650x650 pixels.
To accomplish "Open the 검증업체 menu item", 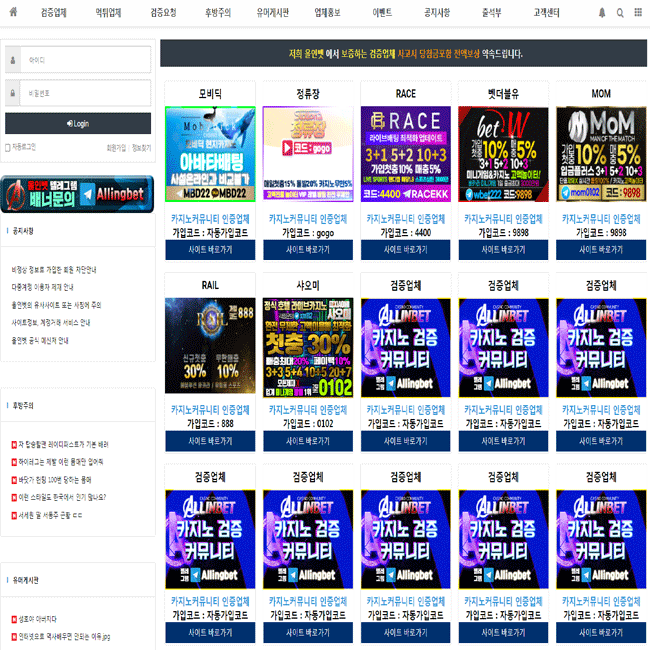I will tap(53, 13).
